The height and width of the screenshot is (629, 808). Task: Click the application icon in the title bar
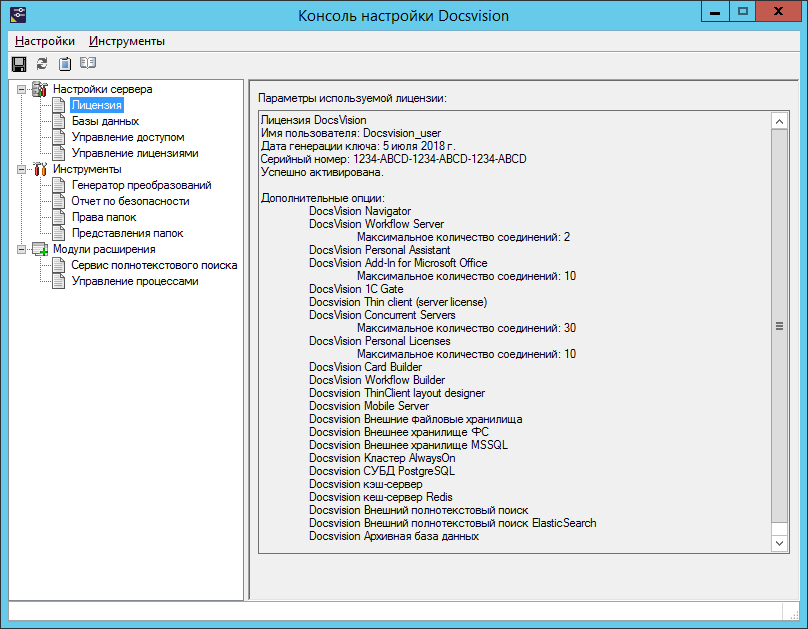18,14
